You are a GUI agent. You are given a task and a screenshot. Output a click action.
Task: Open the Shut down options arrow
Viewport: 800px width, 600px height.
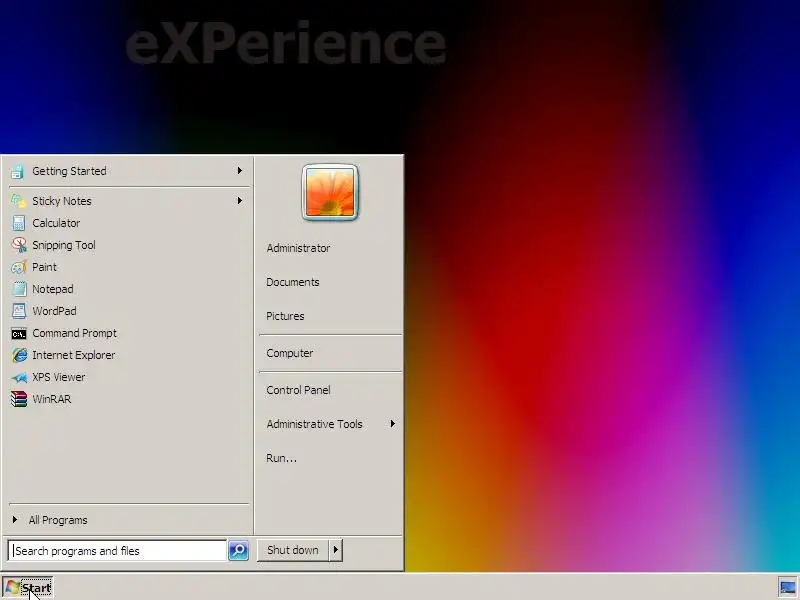click(x=335, y=550)
